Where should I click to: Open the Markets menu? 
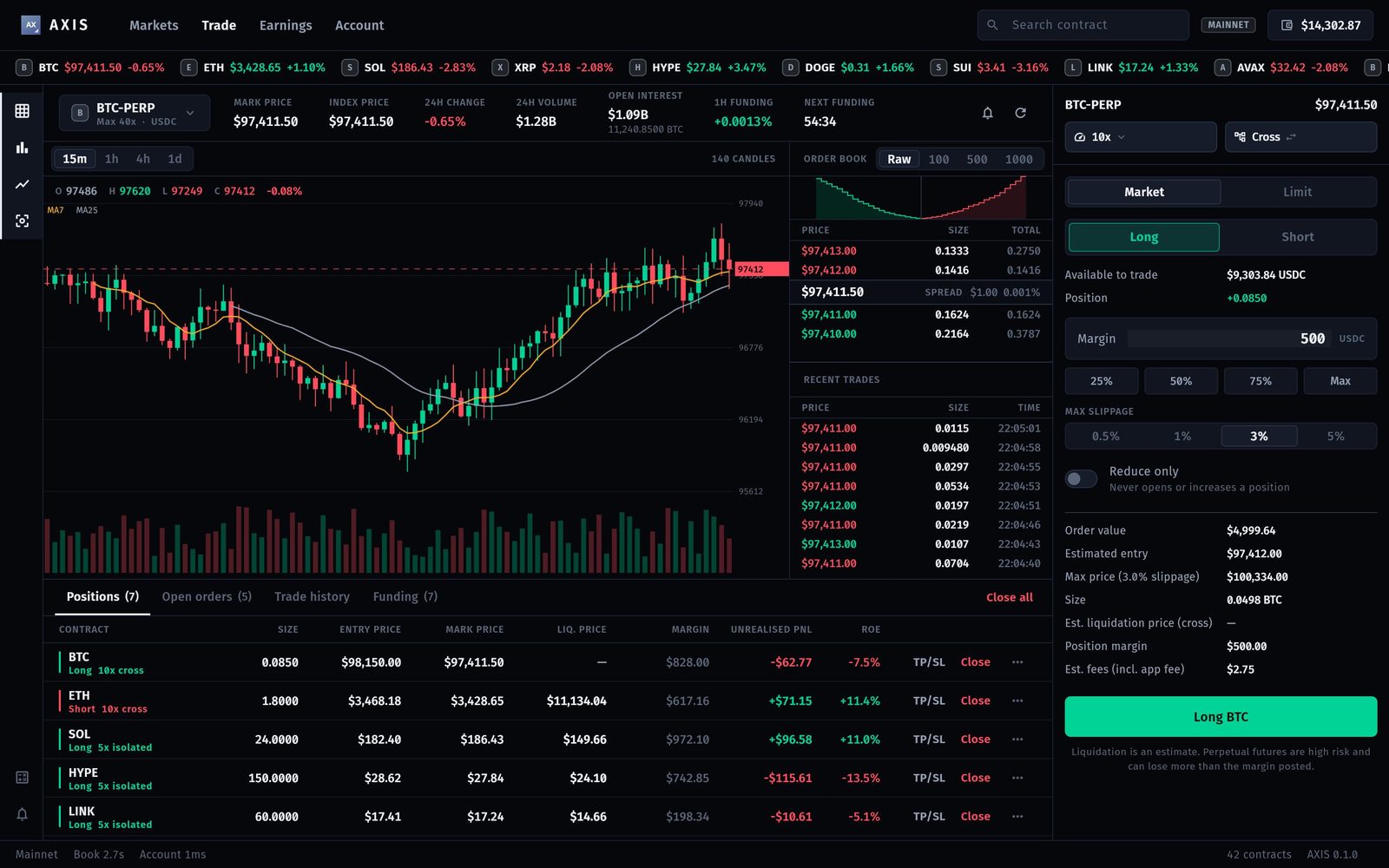pos(154,25)
